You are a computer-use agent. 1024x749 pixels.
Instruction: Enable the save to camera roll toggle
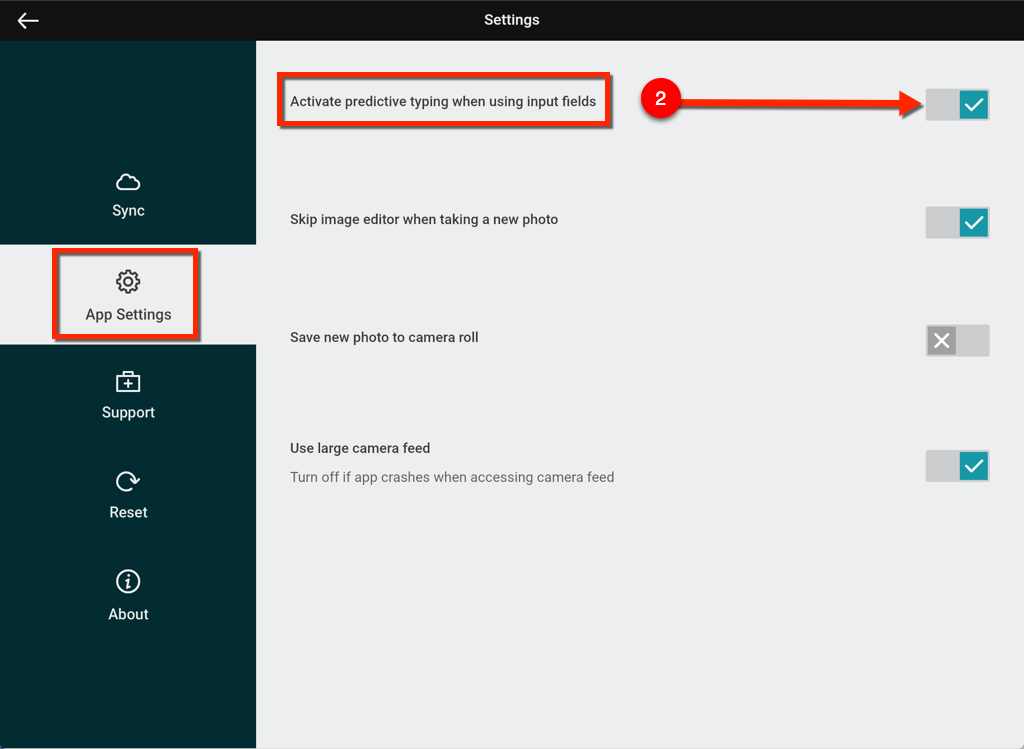pos(957,341)
